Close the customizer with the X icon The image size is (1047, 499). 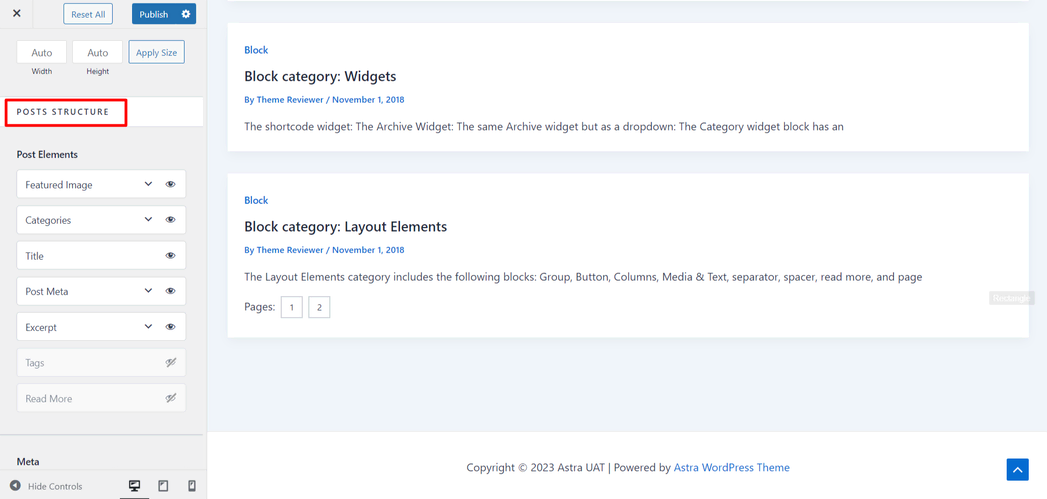click(x=17, y=14)
